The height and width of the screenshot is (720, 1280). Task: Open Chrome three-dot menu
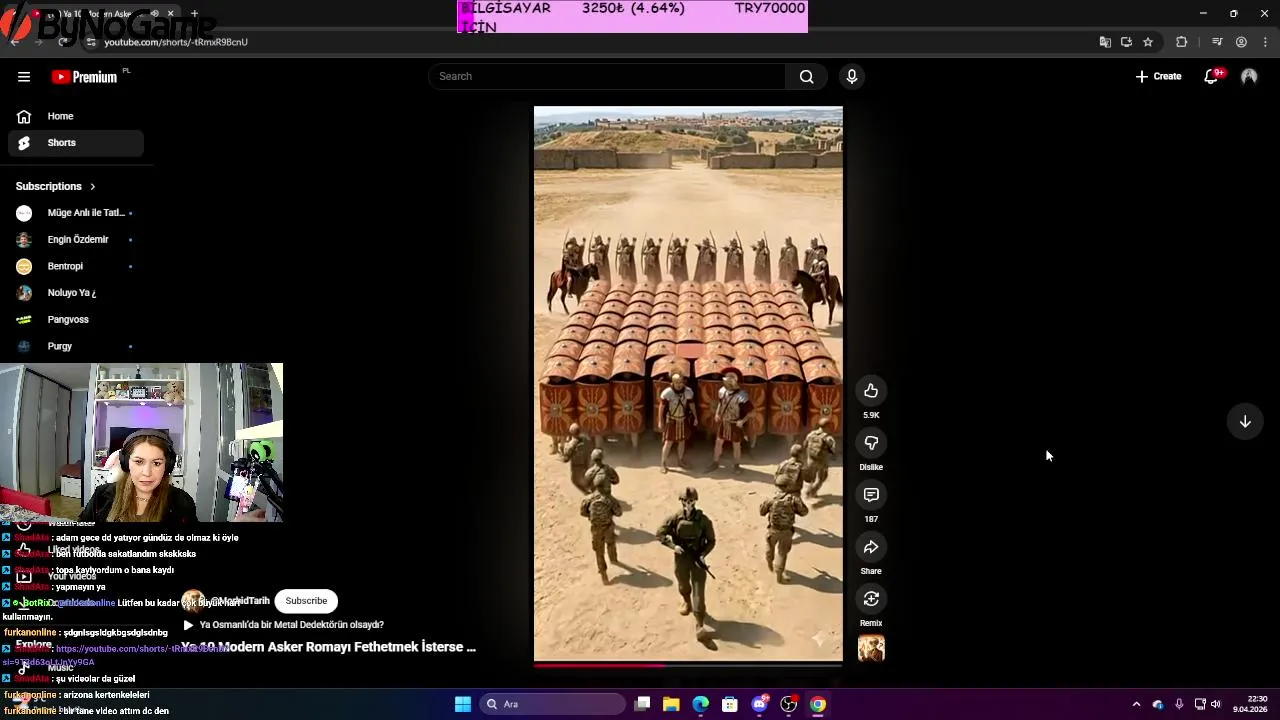pyautogui.click(x=1265, y=42)
